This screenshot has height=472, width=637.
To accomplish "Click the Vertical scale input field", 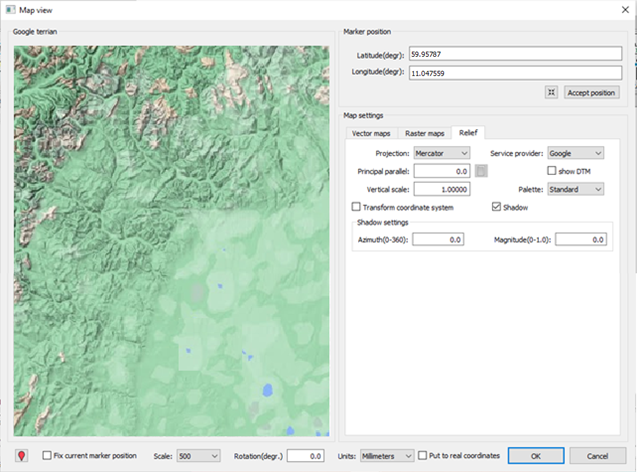I will click(442, 189).
